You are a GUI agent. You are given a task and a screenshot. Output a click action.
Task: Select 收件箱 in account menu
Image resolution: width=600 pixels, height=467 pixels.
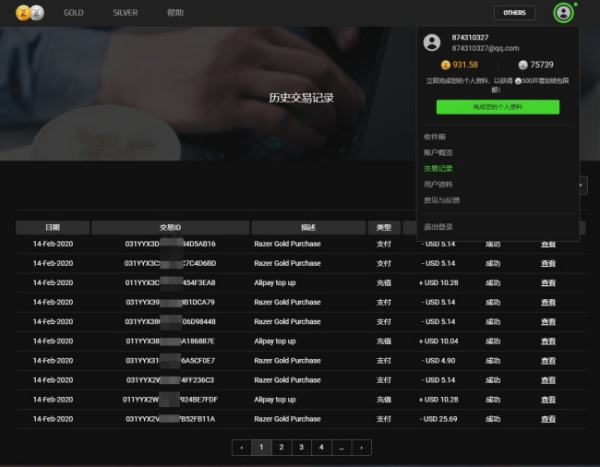[434, 137]
